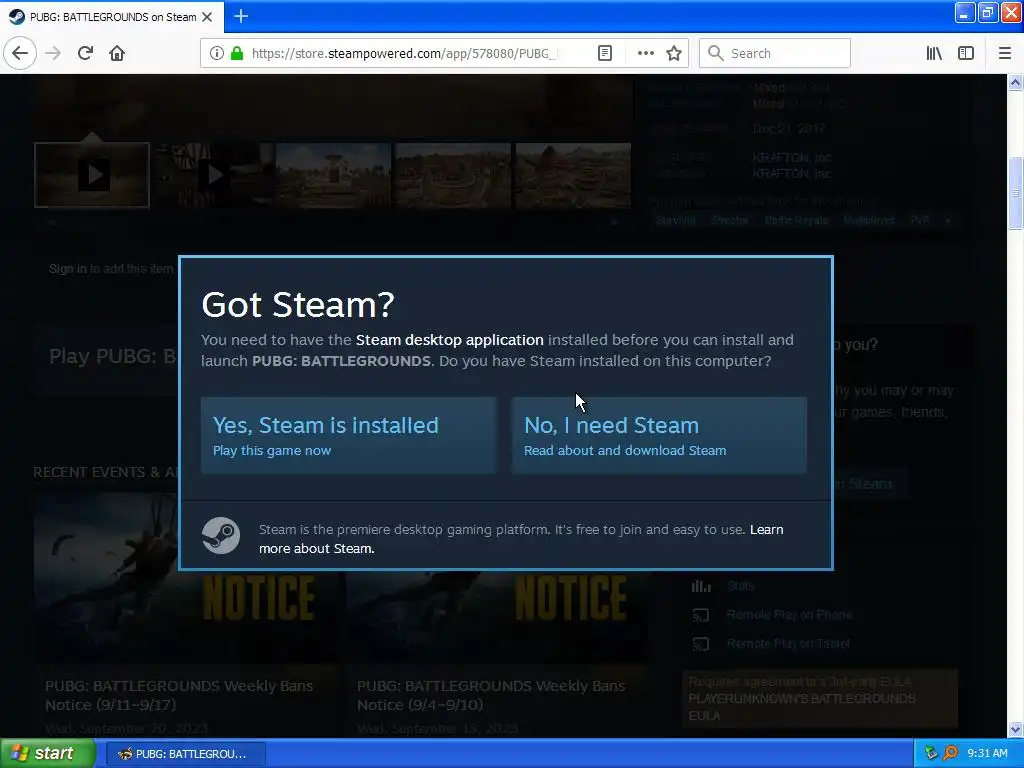Click the scrollbar down arrow
Viewport: 1024px width, 768px height.
coord(1015,729)
